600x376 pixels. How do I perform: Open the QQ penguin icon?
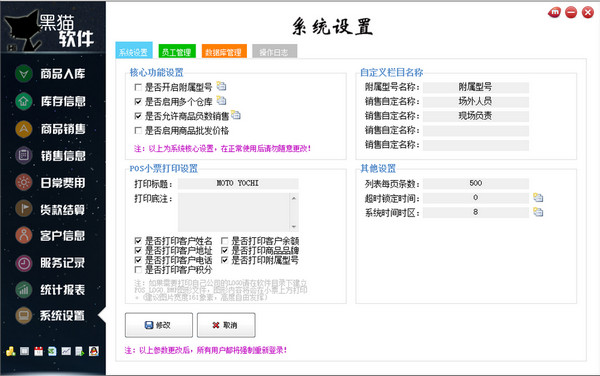94,351
